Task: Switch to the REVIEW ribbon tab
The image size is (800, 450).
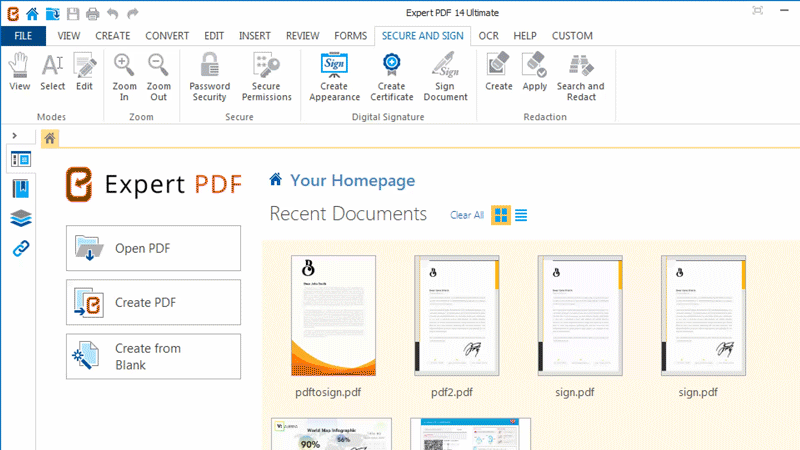Action: 303,36
